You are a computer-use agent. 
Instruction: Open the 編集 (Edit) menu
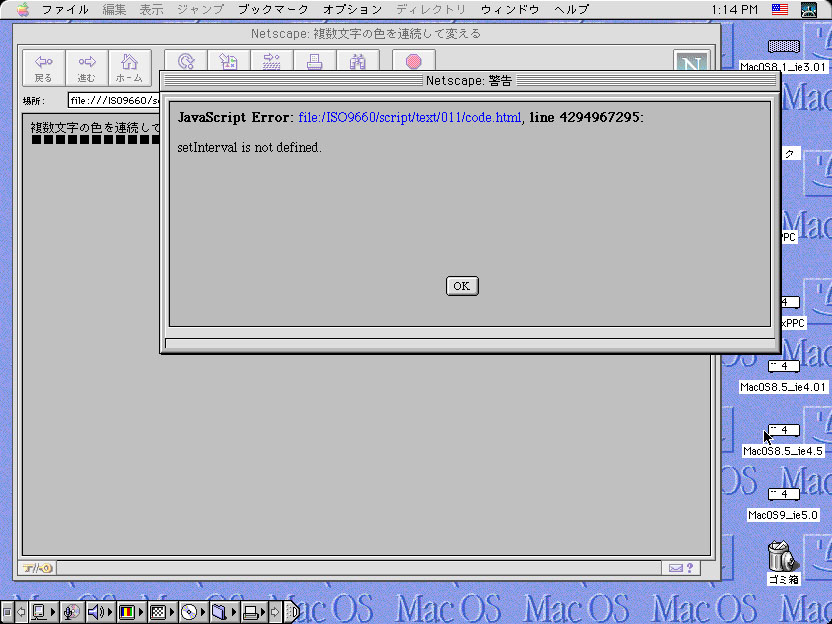click(x=114, y=10)
